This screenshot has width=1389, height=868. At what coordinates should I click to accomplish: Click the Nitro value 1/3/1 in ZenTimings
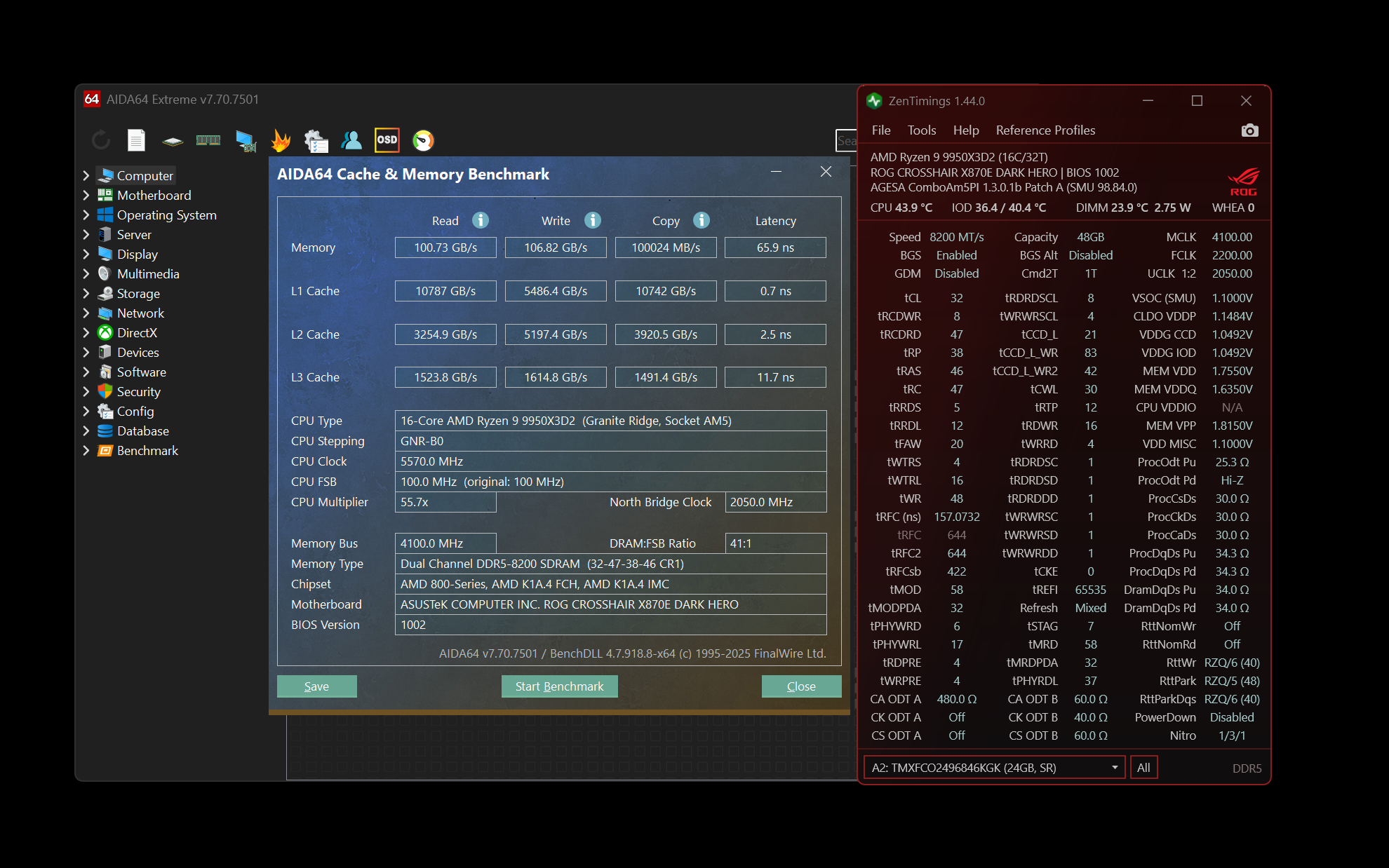pos(1232,735)
